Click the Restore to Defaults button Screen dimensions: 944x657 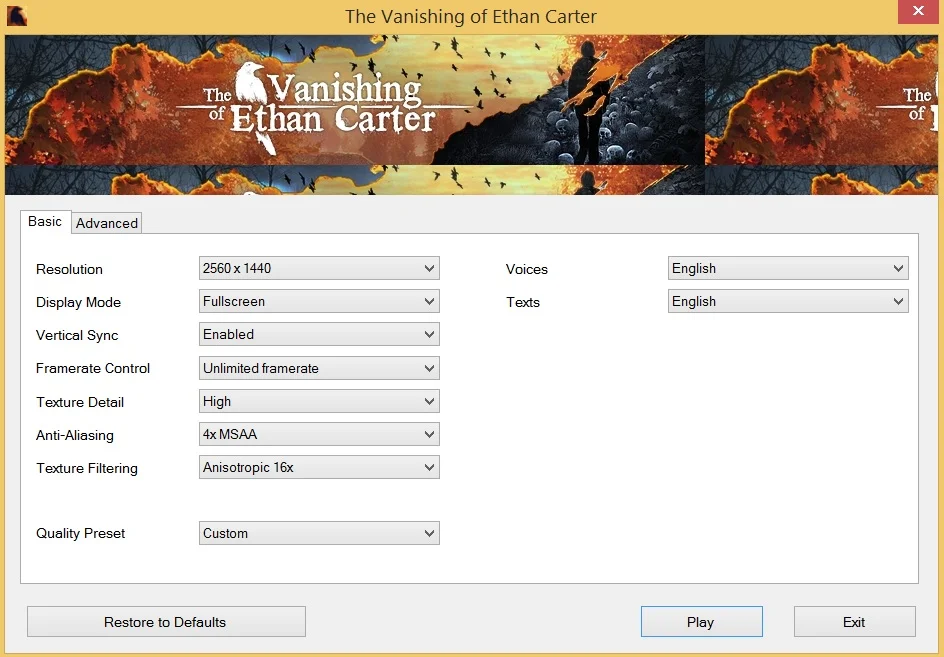(x=166, y=621)
